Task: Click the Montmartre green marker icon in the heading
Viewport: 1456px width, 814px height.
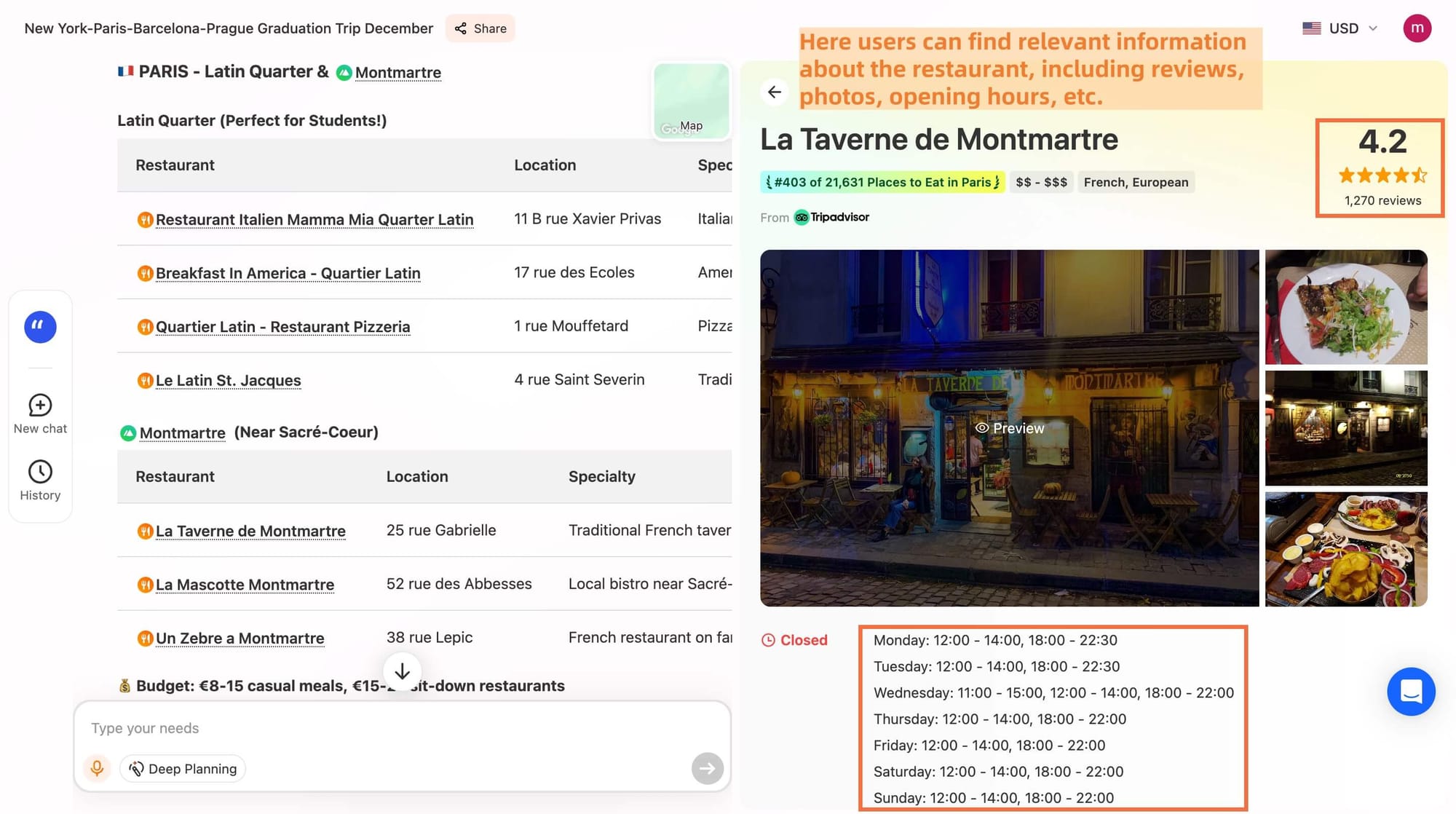Action: [x=342, y=72]
